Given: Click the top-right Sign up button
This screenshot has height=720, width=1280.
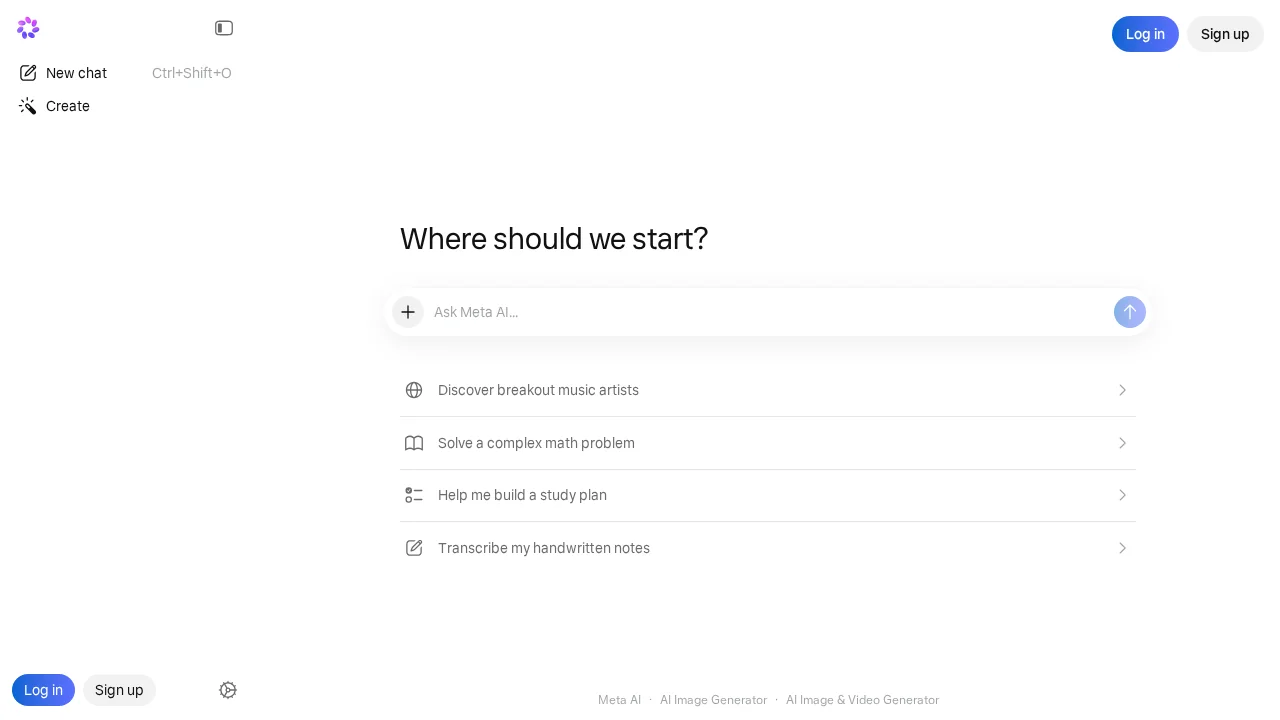Looking at the screenshot, I should point(1225,34).
